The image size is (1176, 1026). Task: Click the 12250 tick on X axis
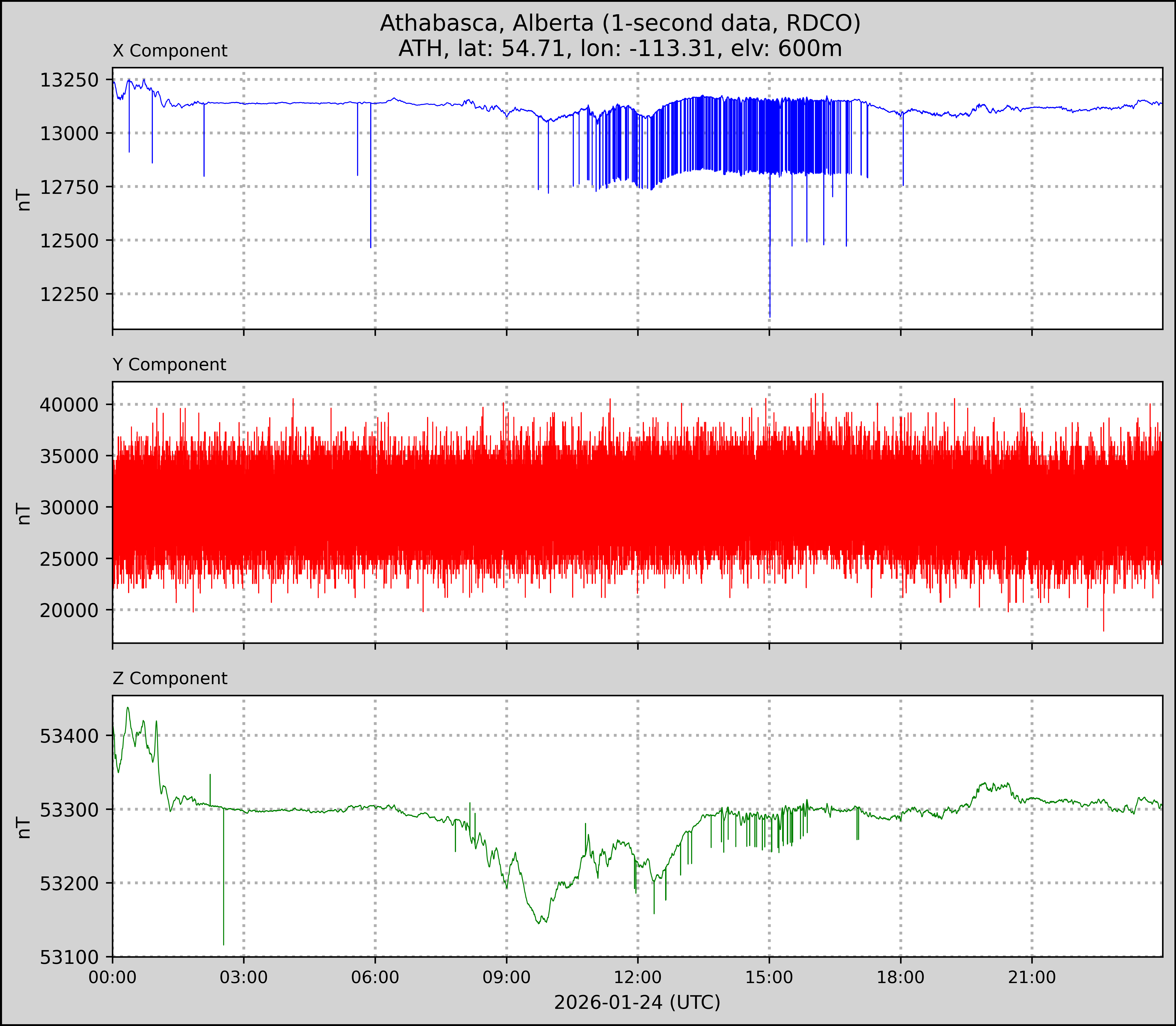click(69, 294)
